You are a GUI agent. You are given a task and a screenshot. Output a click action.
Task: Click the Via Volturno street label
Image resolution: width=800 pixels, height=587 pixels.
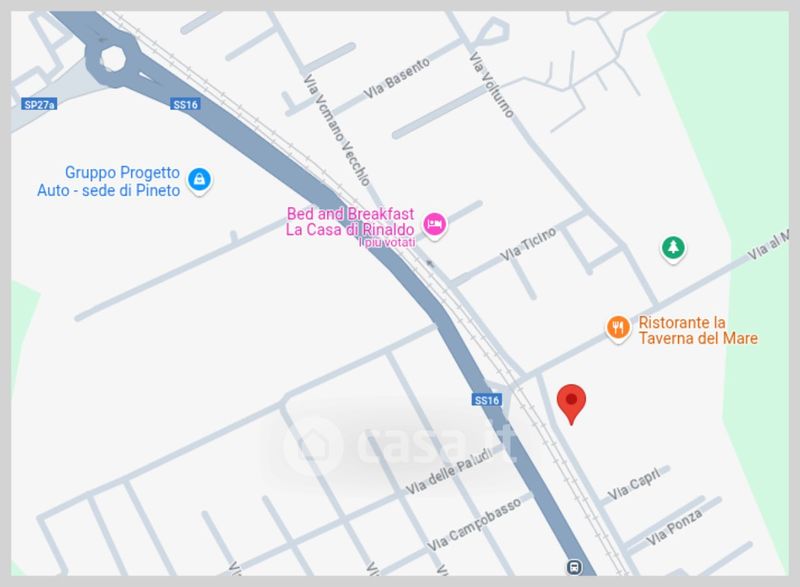point(491,84)
